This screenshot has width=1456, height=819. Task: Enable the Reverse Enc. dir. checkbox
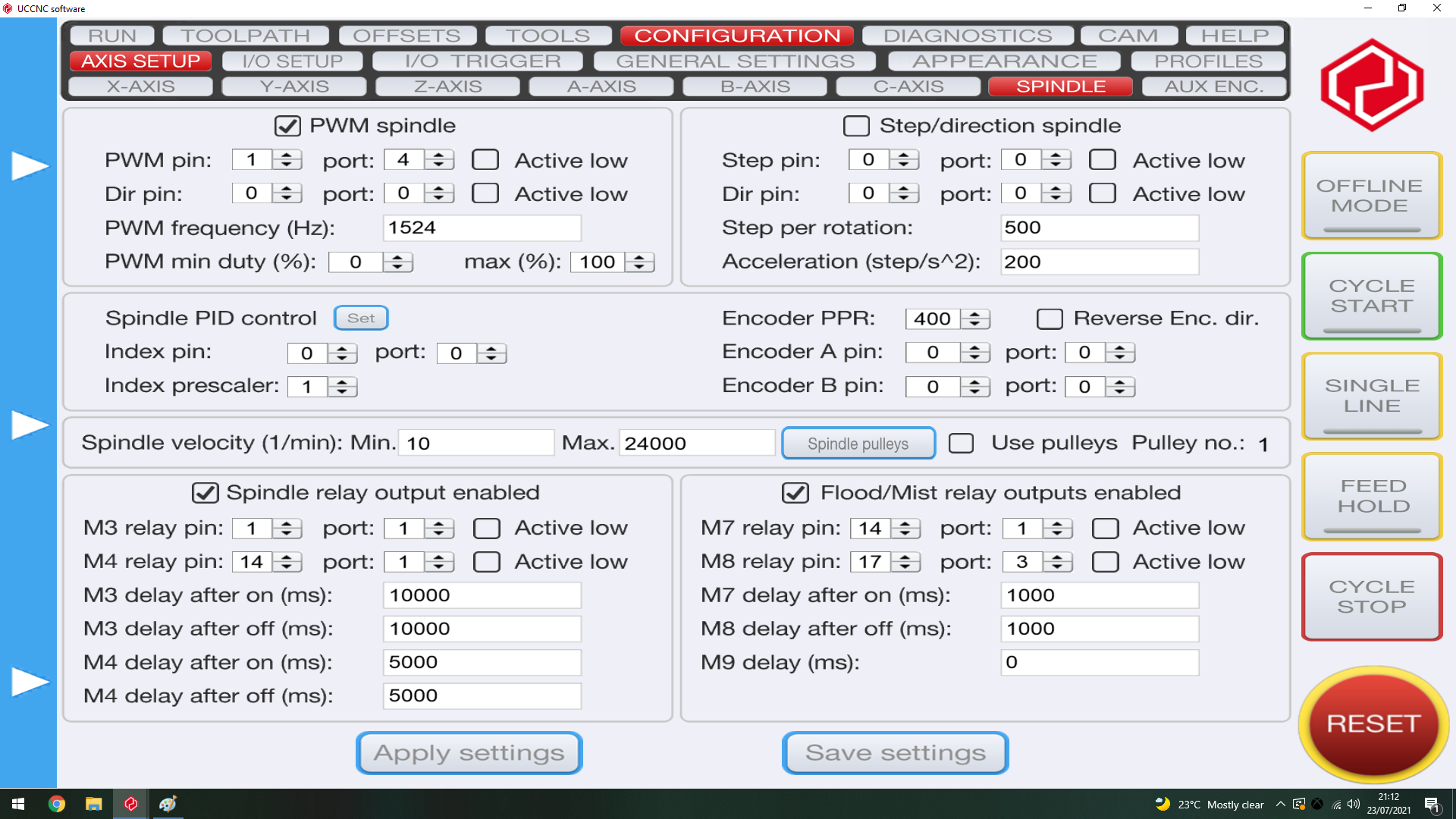coord(1050,318)
